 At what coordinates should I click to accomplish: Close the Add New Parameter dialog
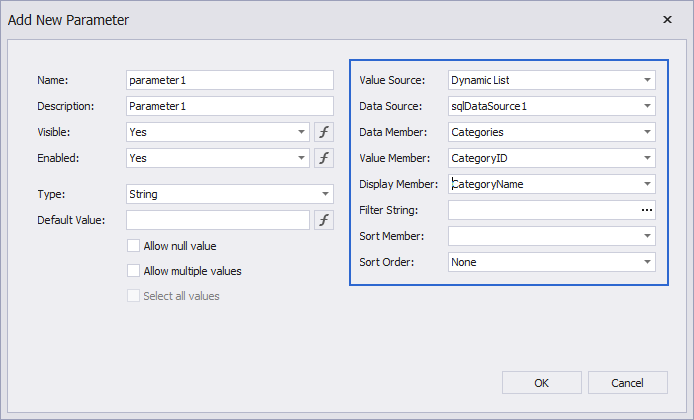pos(667,19)
